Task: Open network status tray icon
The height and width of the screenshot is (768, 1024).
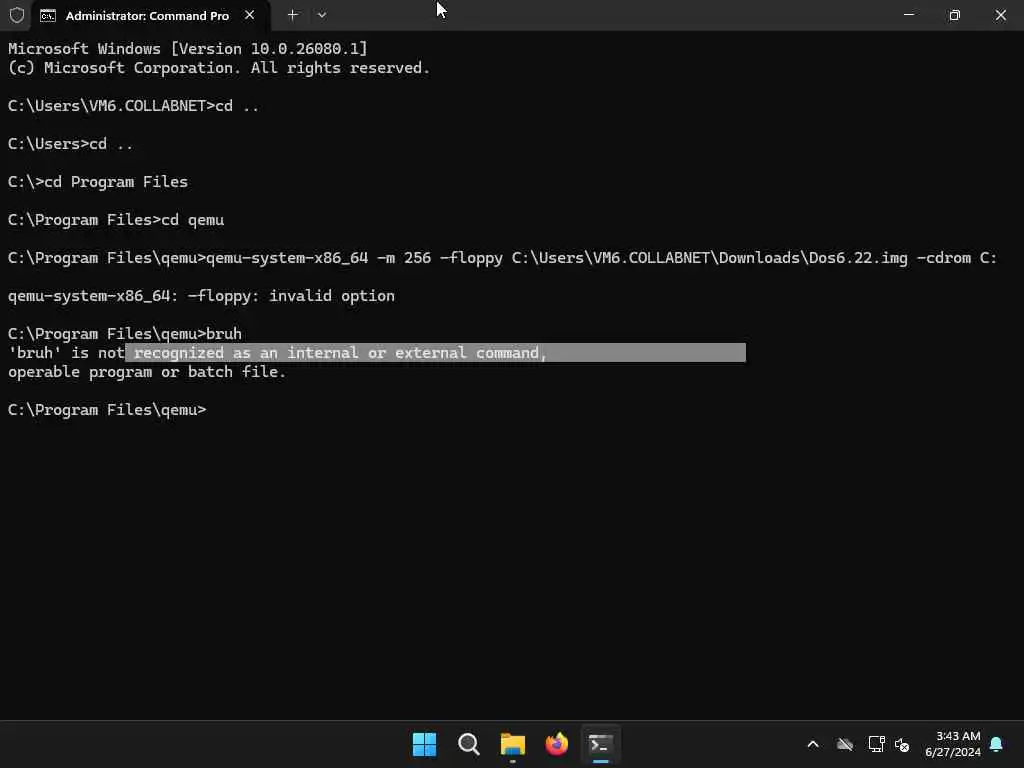Action: pyautogui.click(x=876, y=744)
